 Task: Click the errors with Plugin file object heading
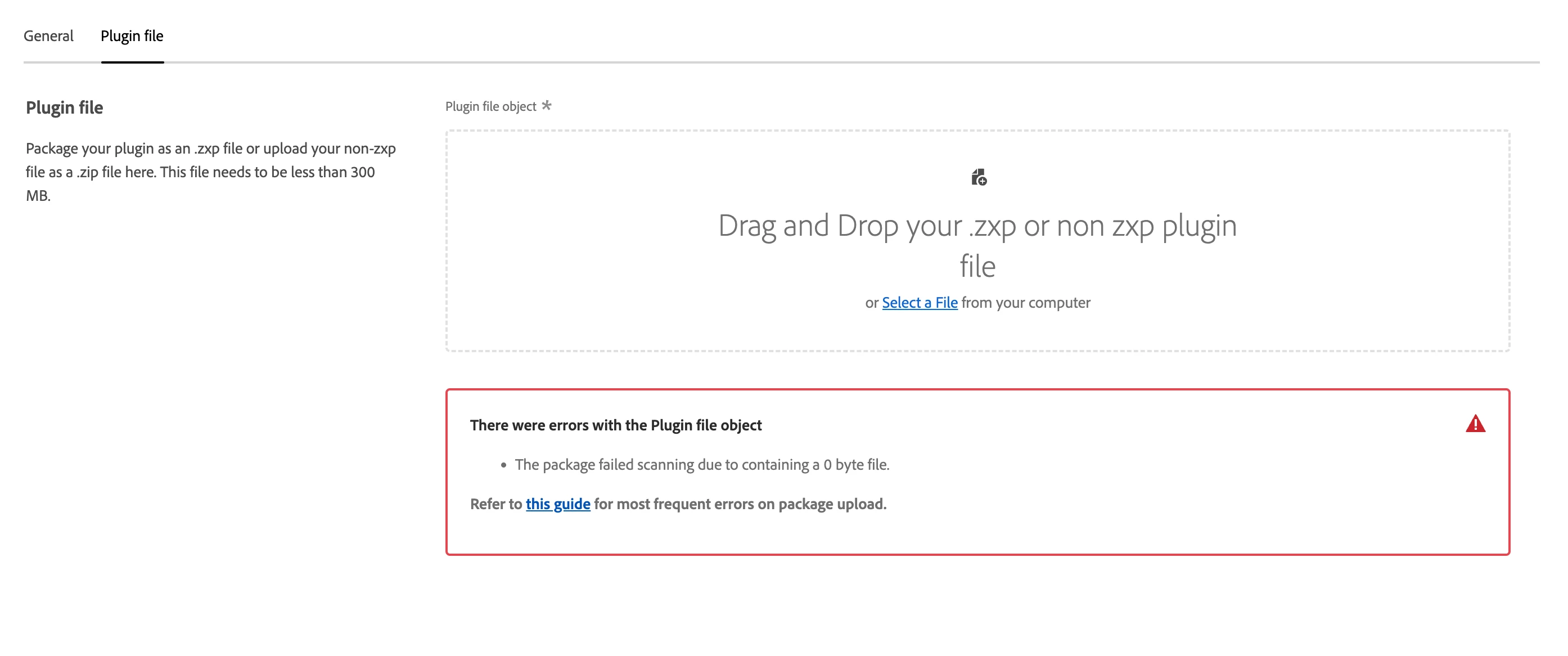pos(615,425)
